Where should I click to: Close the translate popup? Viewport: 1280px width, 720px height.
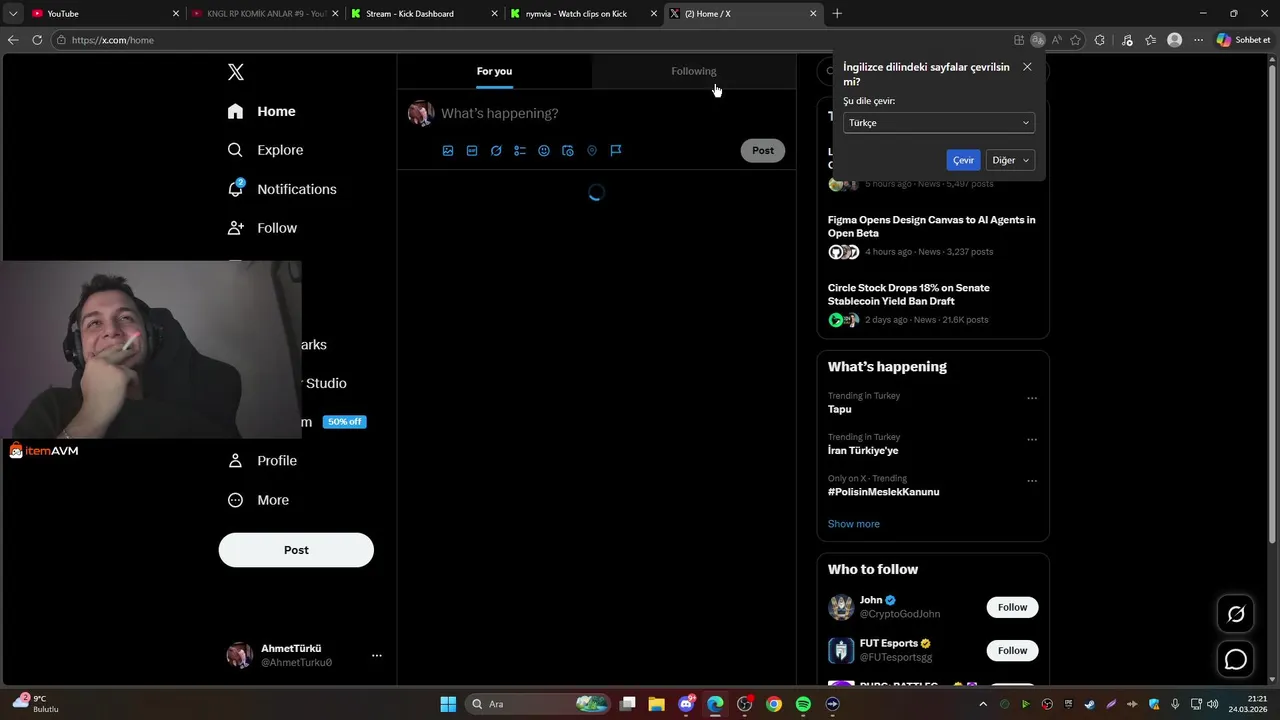1027,67
